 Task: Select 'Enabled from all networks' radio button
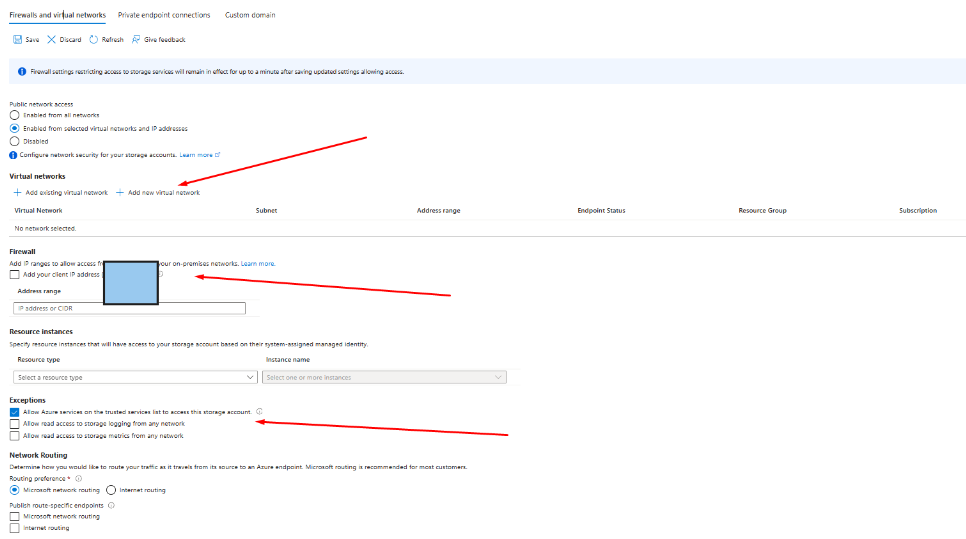[x=14, y=115]
